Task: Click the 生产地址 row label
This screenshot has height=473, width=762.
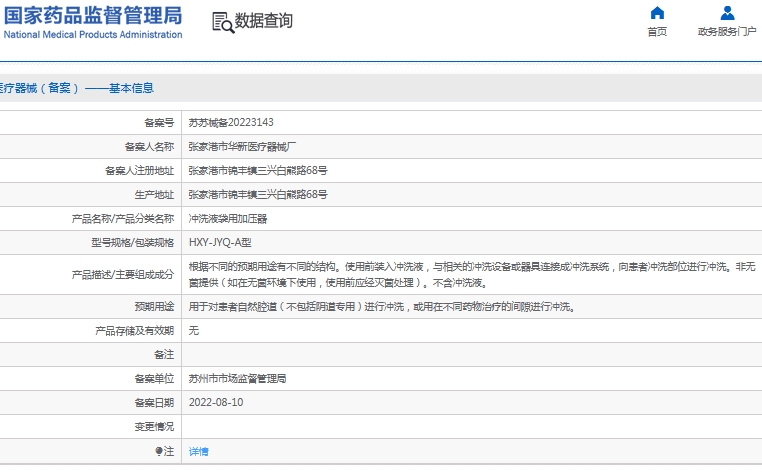Action: (154, 194)
